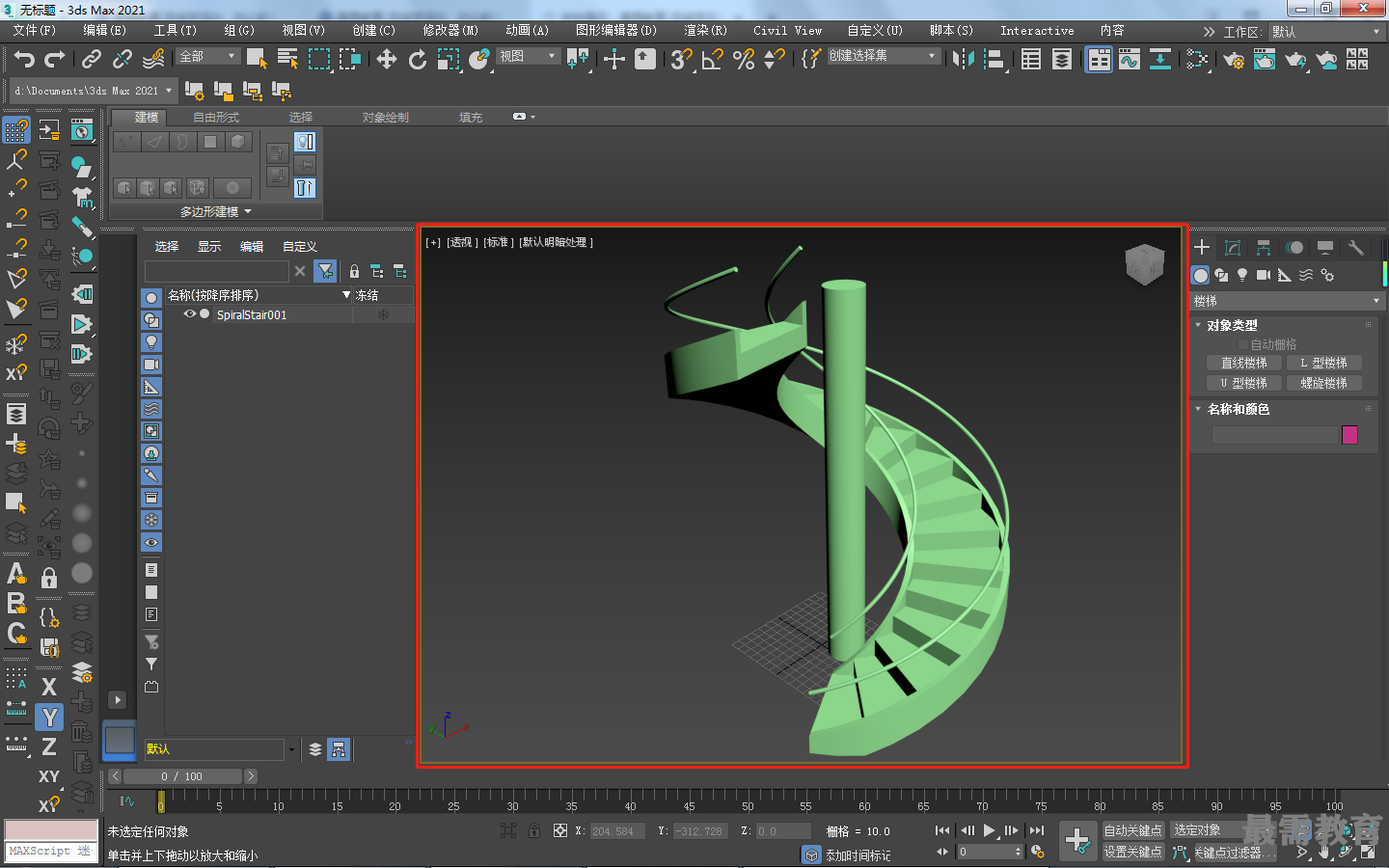Image resolution: width=1389 pixels, height=868 pixels.
Task: Click the object name input field
Action: point(1274,435)
